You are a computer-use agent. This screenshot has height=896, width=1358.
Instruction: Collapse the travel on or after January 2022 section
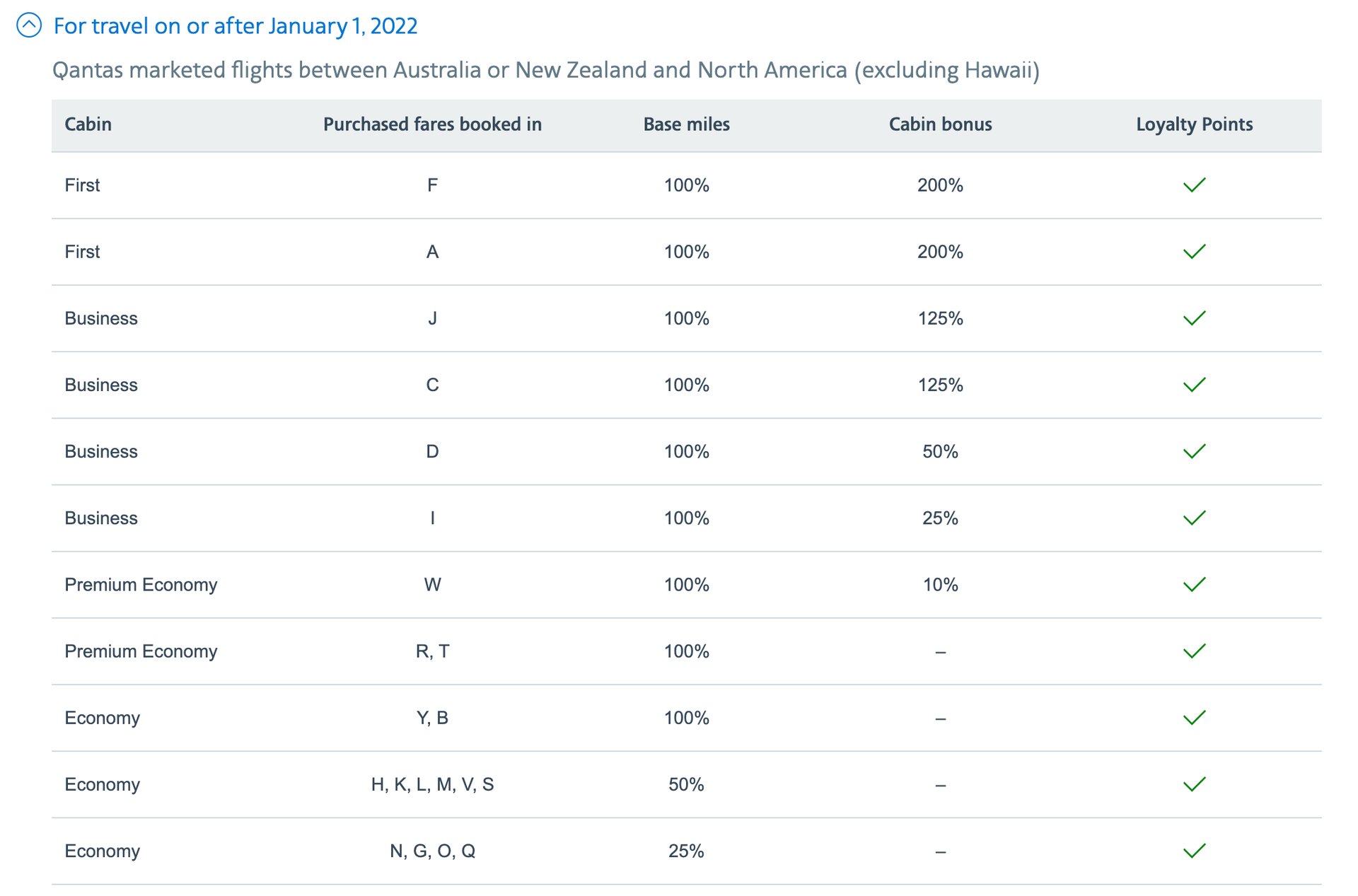(28, 25)
